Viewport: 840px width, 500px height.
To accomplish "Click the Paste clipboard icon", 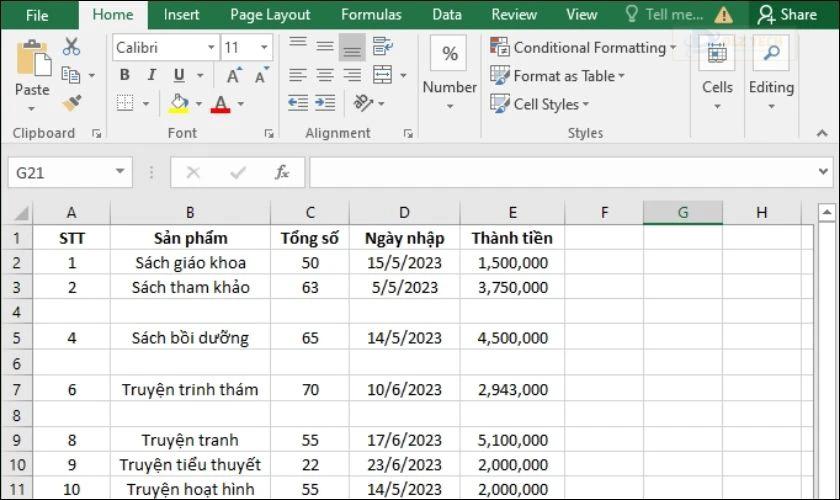I will pyautogui.click(x=33, y=58).
